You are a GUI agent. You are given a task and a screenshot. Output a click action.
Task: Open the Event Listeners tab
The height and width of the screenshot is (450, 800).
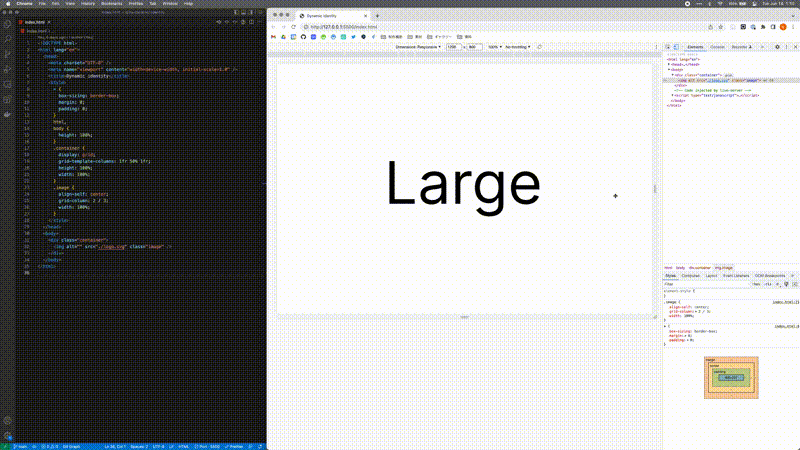point(736,276)
